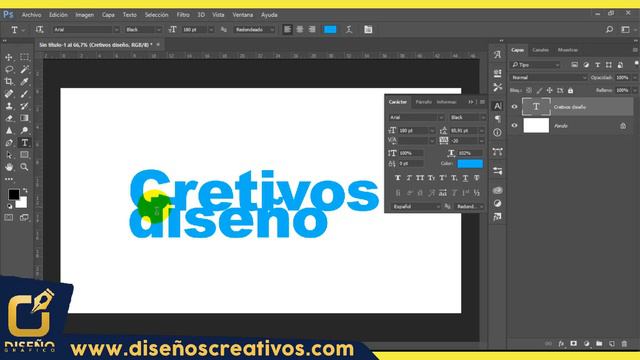Select the Eraser tool
Screen dimensions: 640x360
[9, 118]
